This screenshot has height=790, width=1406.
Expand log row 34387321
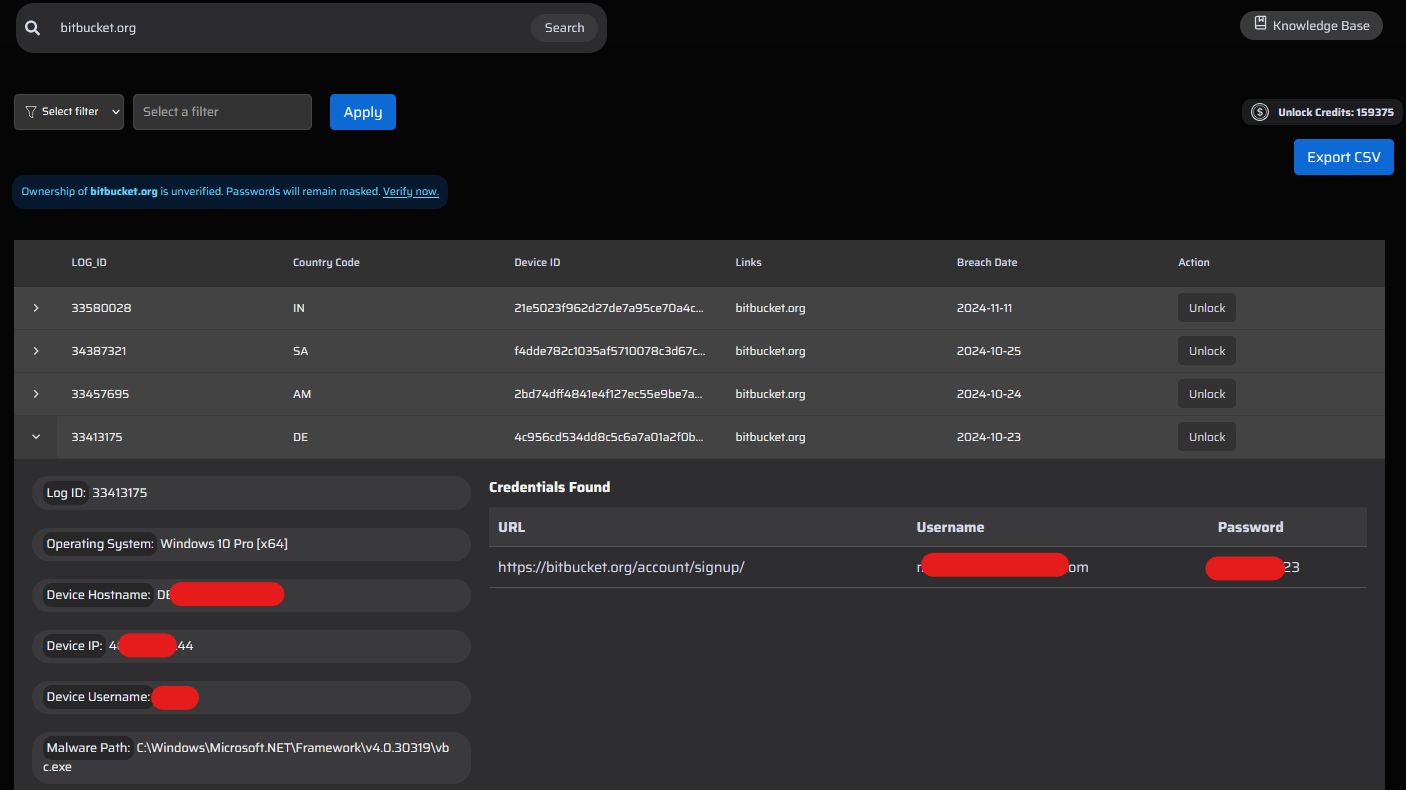point(36,351)
